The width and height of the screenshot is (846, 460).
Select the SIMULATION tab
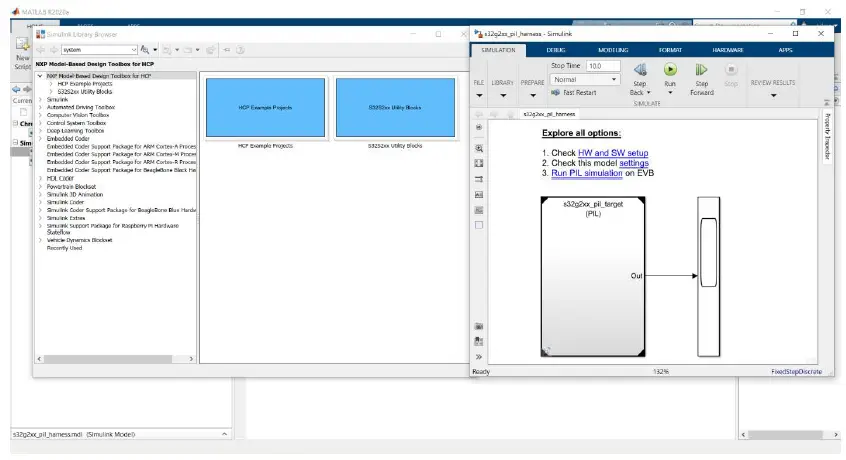498,50
